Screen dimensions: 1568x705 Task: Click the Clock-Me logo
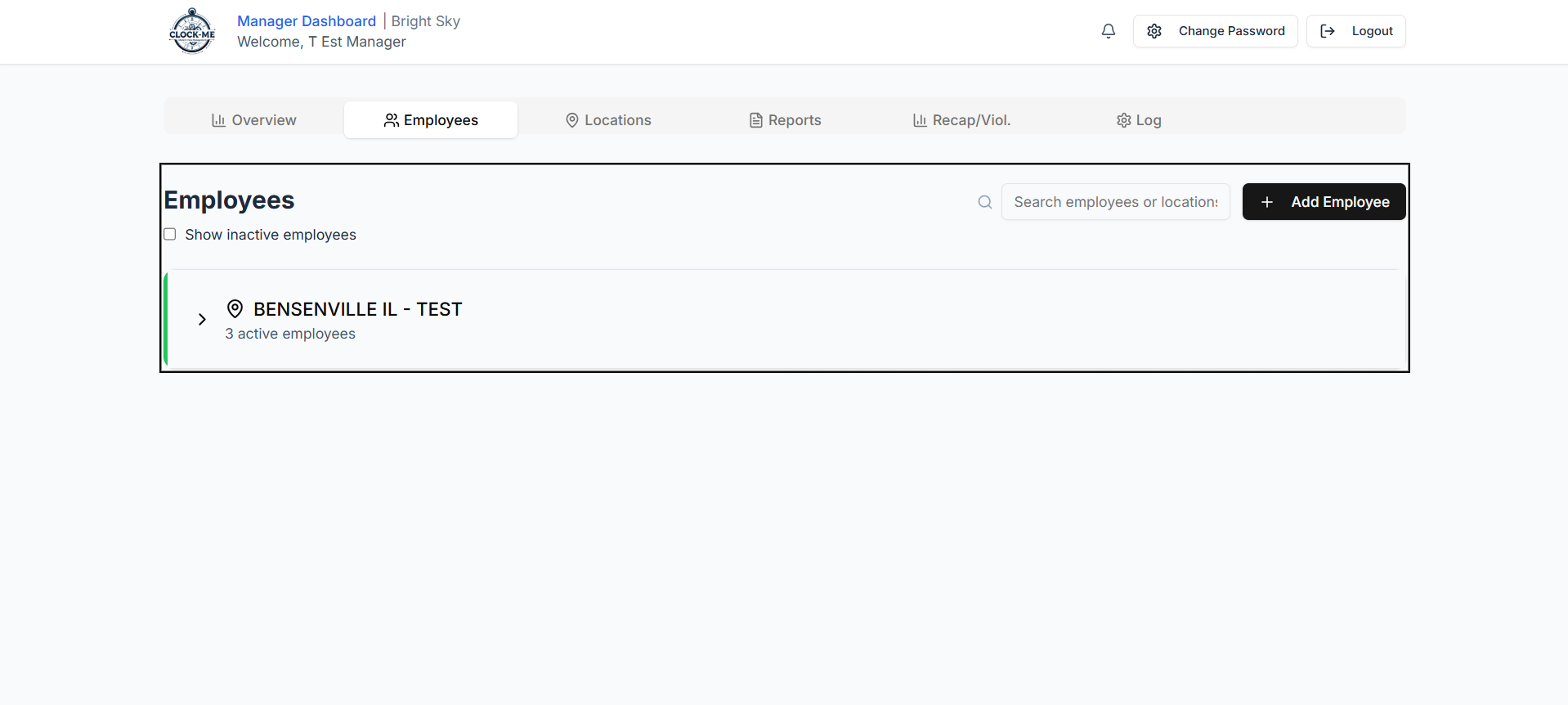tap(192, 31)
